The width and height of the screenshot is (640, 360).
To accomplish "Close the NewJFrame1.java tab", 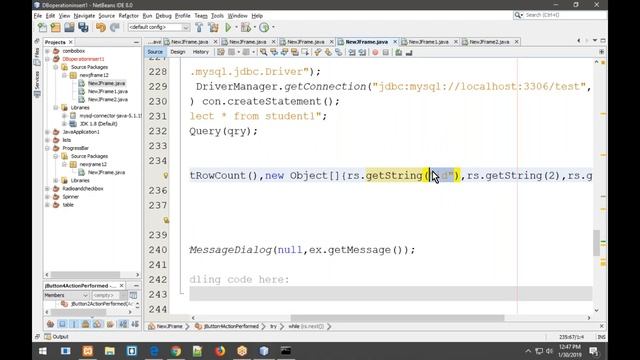I will 456,42.
